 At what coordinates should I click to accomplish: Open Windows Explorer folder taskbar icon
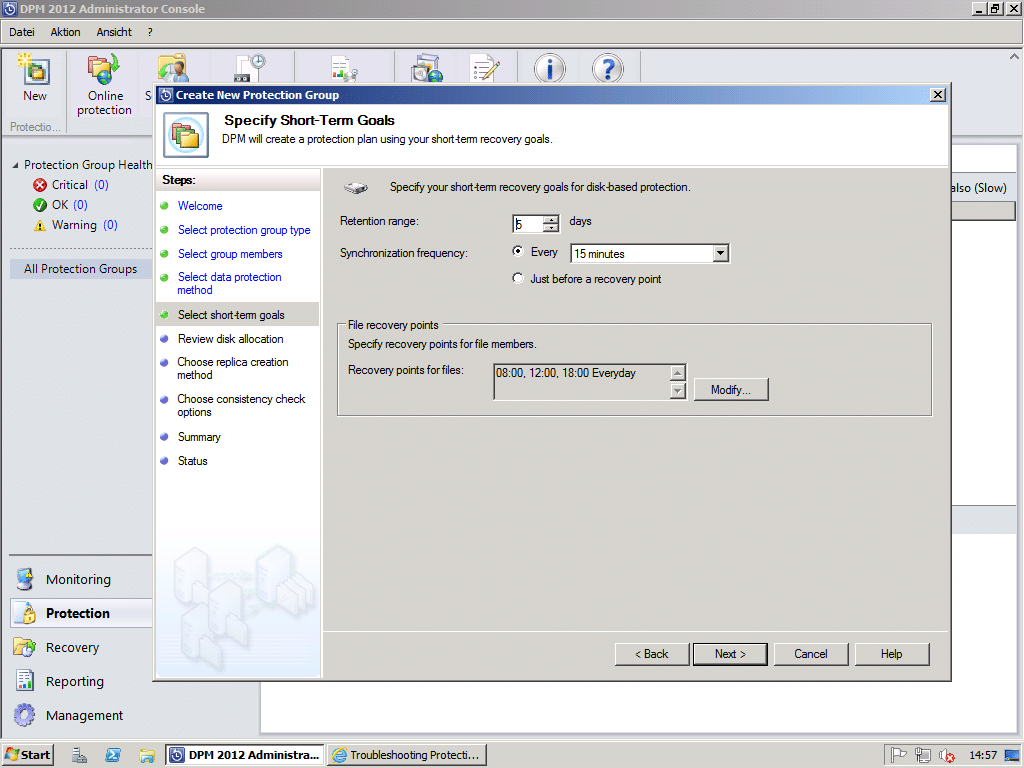[x=147, y=755]
